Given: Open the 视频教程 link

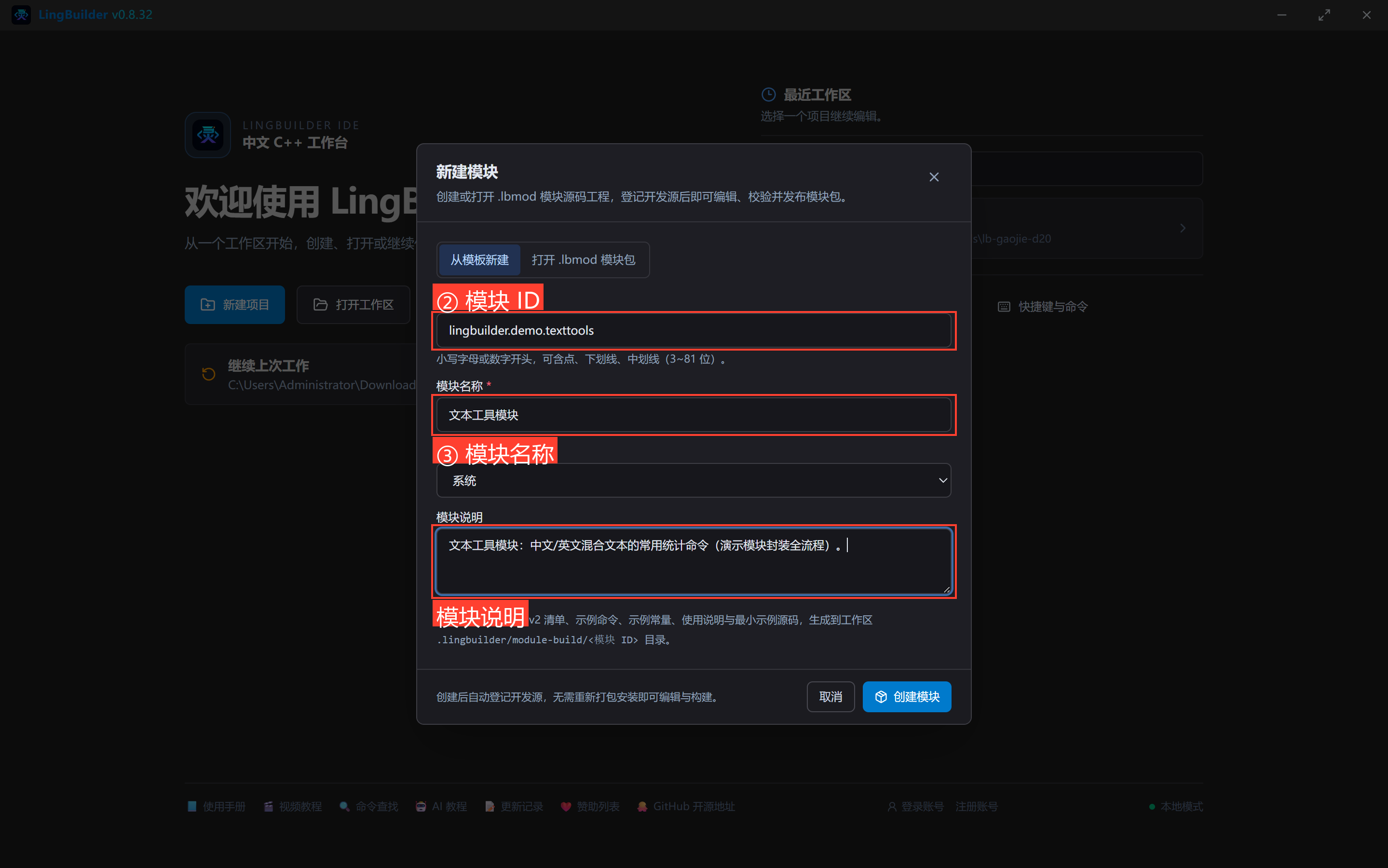Looking at the screenshot, I should pos(293,806).
